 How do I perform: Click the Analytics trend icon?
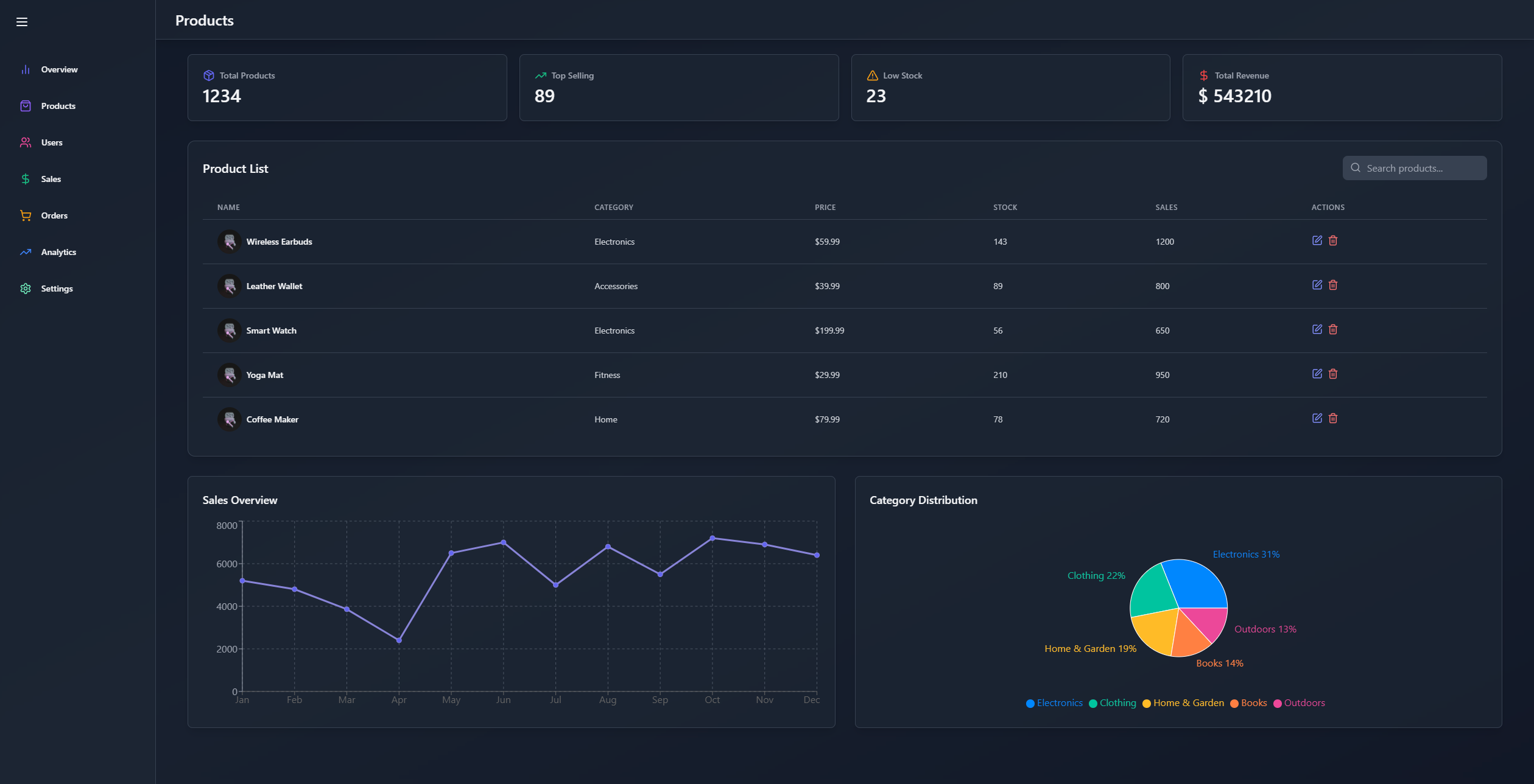tap(25, 252)
